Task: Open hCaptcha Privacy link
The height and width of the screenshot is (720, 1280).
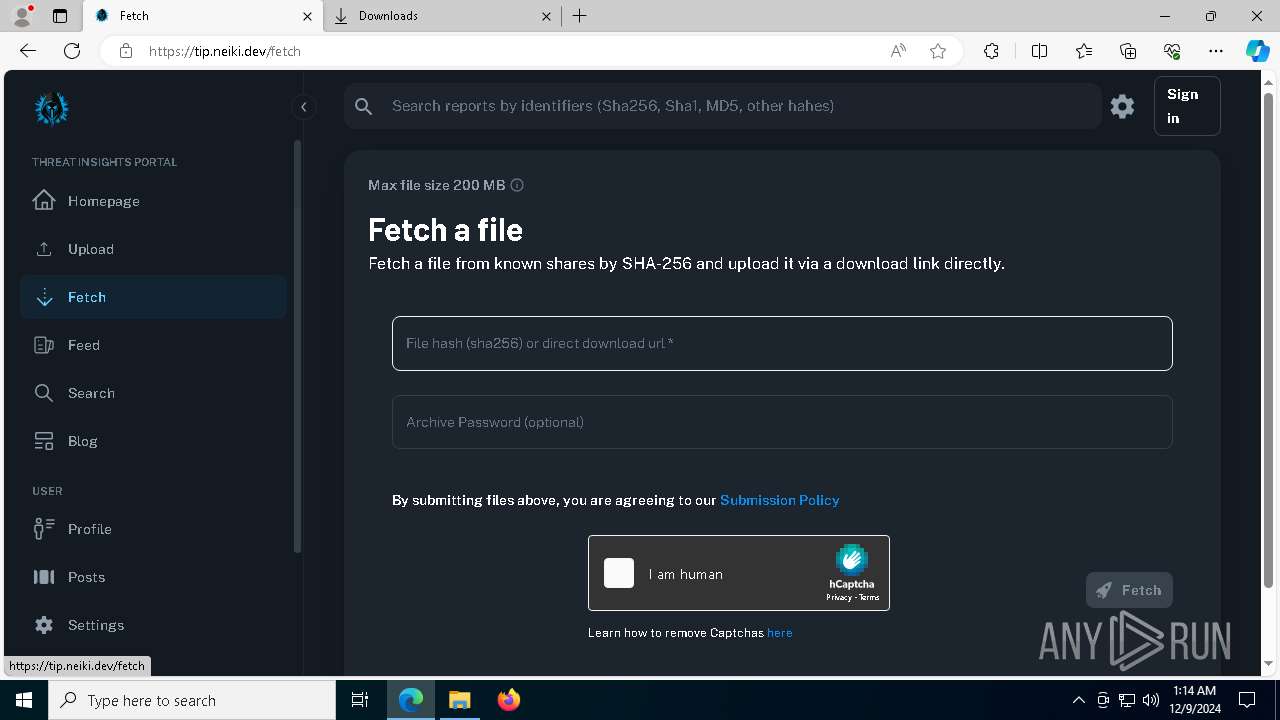Action: [839, 597]
